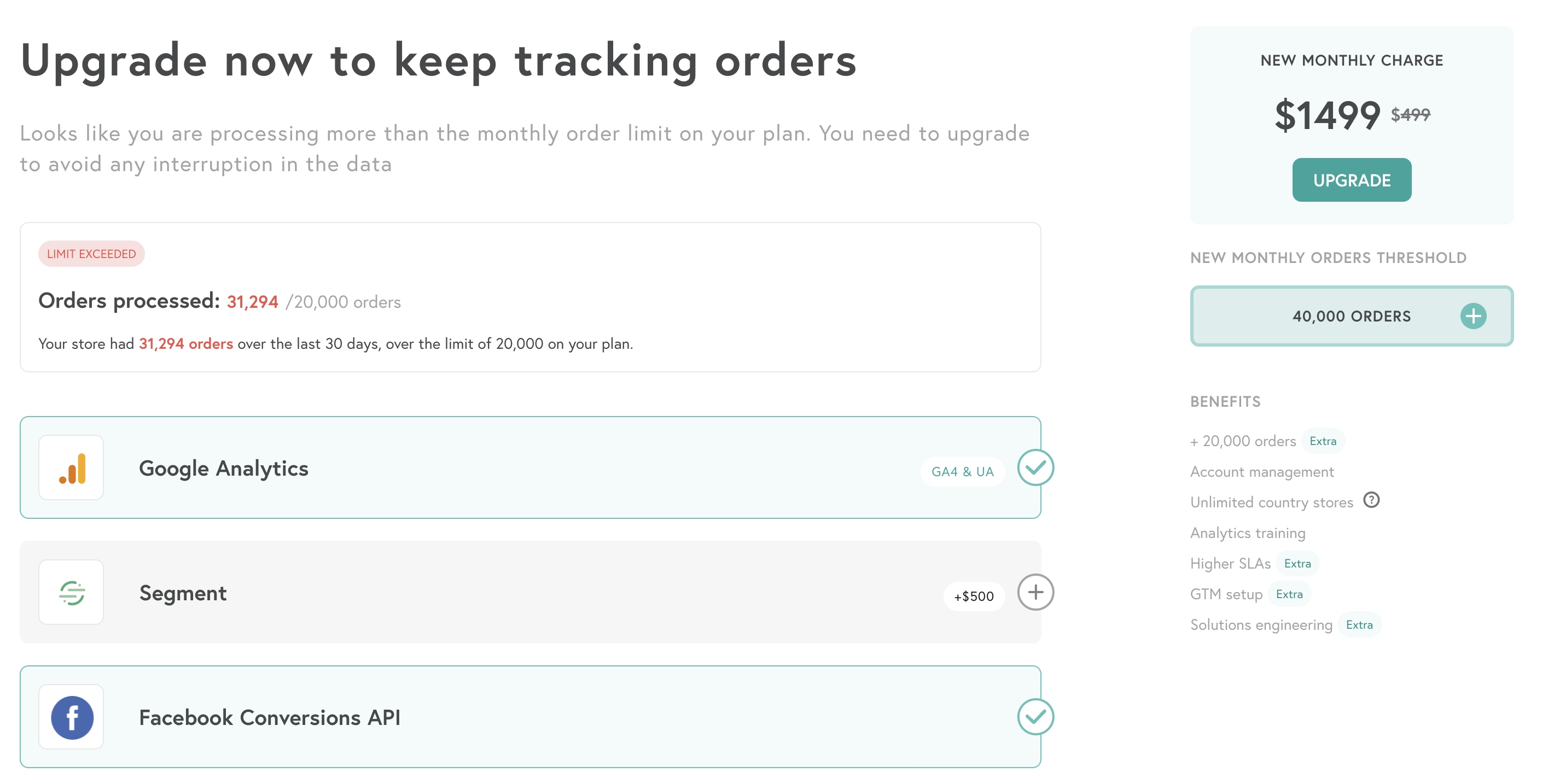Screen dimensions: 1548x784
Task: Click the +$500 Segment price badge
Action: tap(974, 596)
